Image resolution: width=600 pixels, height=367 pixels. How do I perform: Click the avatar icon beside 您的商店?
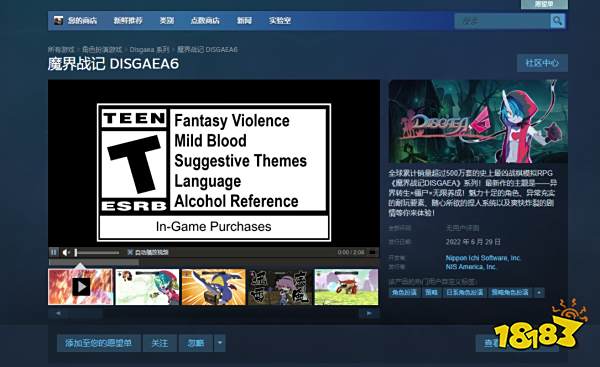click(x=58, y=20)
